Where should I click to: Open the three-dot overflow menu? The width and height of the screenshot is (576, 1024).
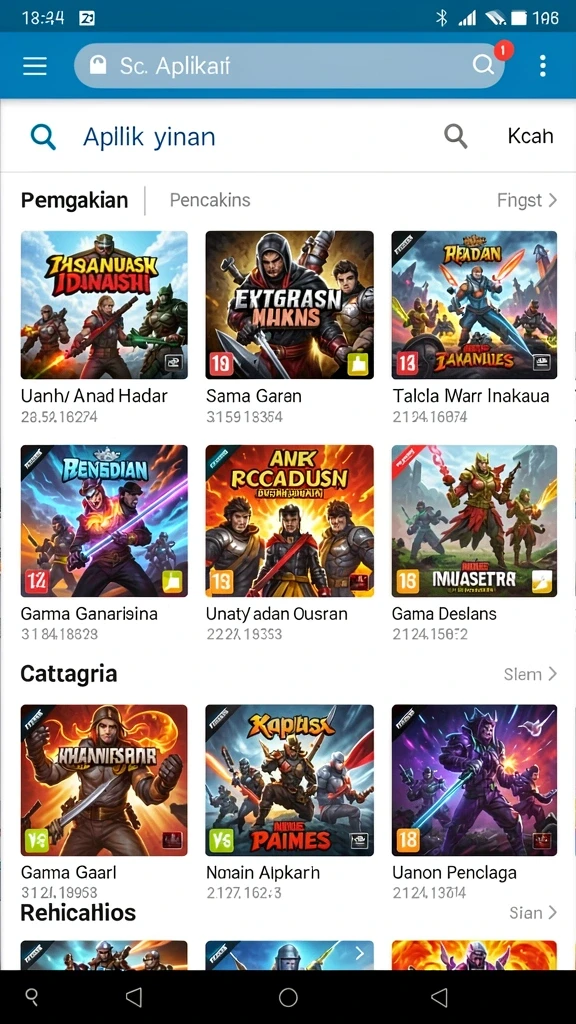pos(543,66)
